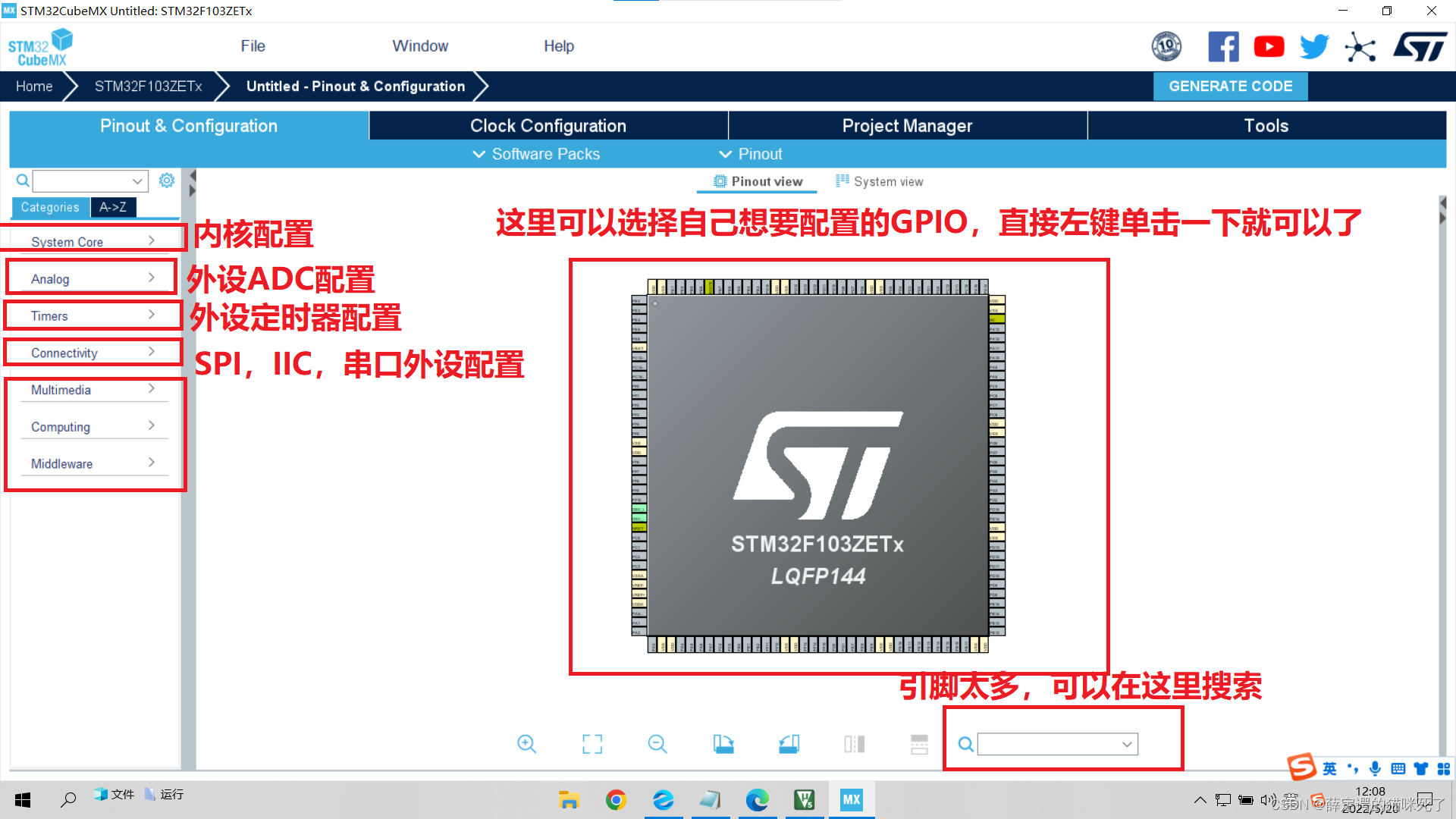Open the Clock Configuration tab
Image resolution: width=1456 pixels, height=819 pixels.
(x=548, y=126)
